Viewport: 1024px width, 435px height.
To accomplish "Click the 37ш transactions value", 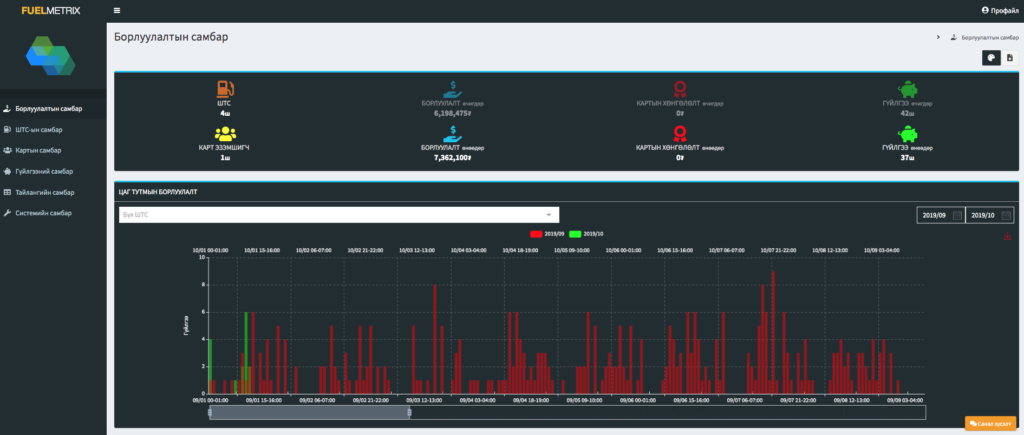I will tap(907, 157).
